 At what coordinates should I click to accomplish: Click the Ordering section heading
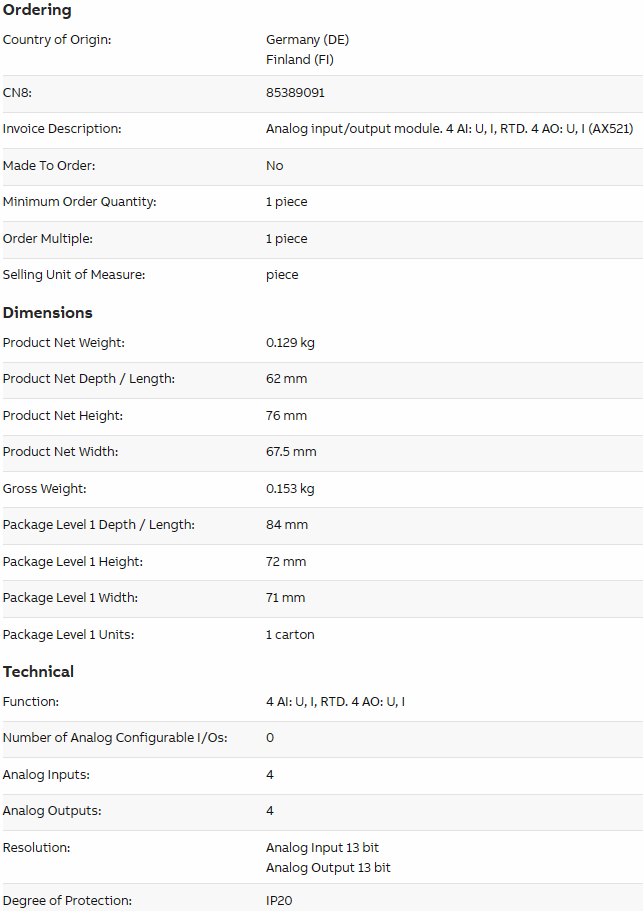(x=37, y=10)
